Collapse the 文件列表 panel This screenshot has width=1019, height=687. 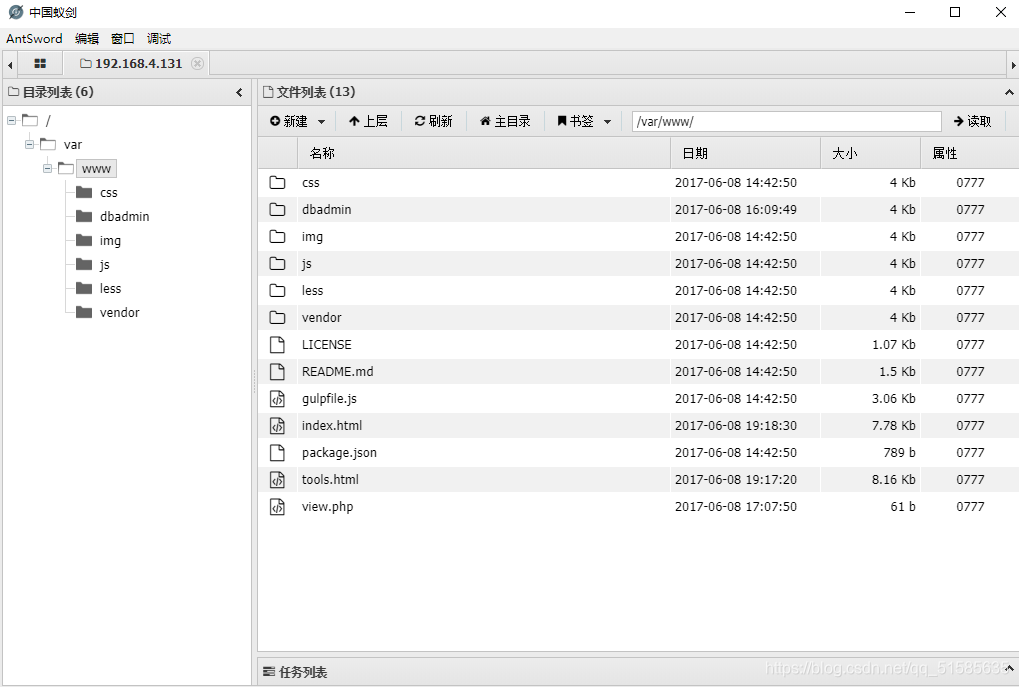[1009, 92]
